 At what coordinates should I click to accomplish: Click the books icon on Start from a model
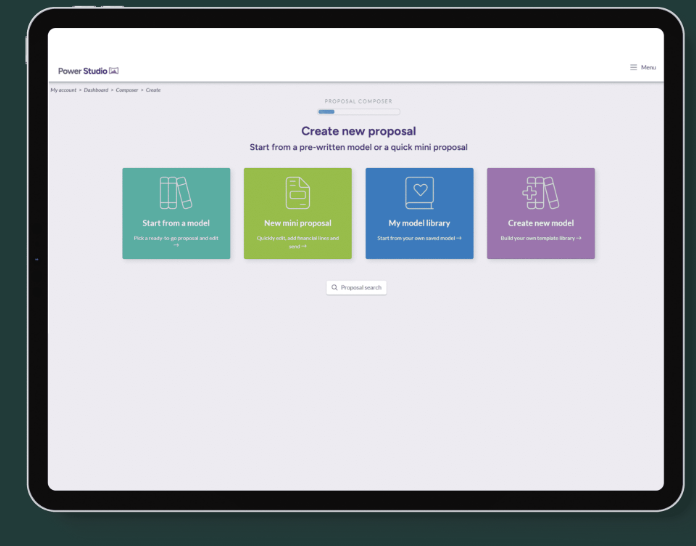176,193
